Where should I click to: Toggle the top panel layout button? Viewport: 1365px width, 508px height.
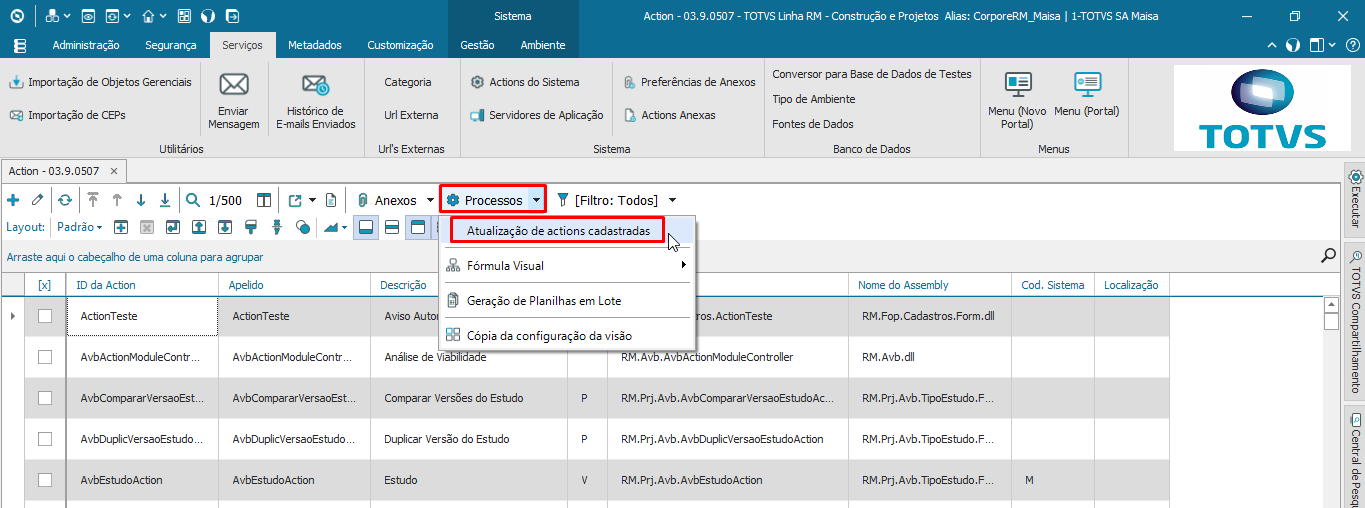[x=418, y=227]
